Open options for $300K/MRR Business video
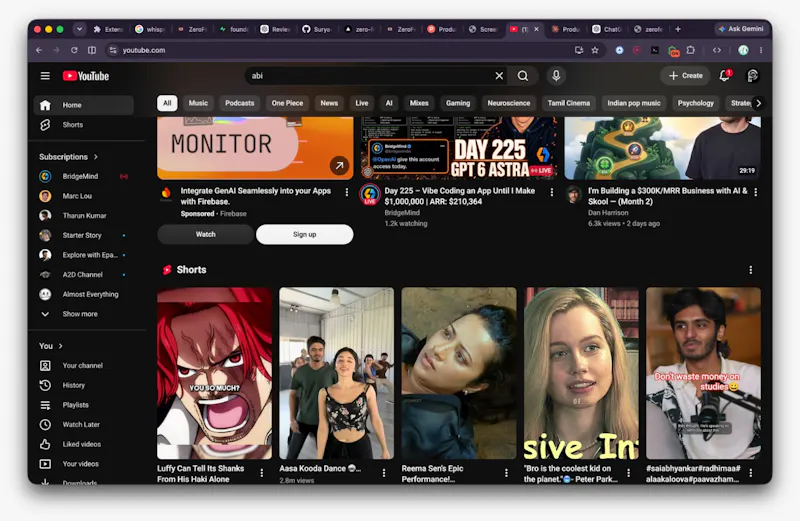800x521 pixels. click(x=756, y=192)
